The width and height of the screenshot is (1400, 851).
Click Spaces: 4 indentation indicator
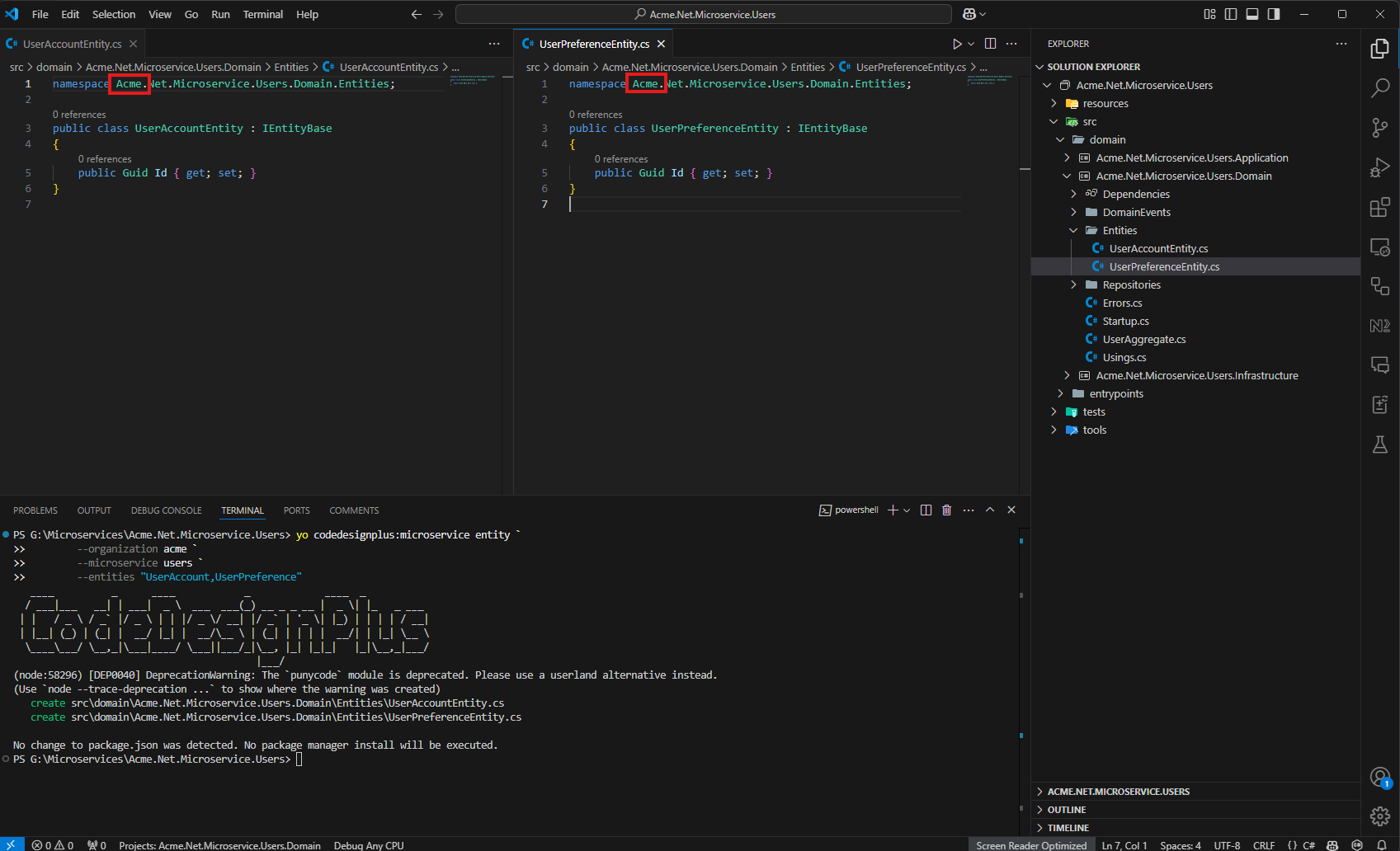point(1181,844)
